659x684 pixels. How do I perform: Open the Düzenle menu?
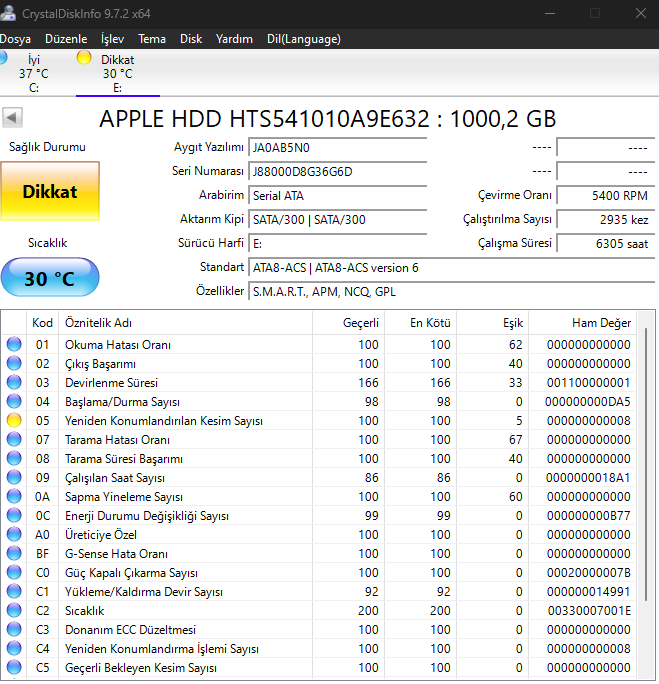tap(66, 39)
